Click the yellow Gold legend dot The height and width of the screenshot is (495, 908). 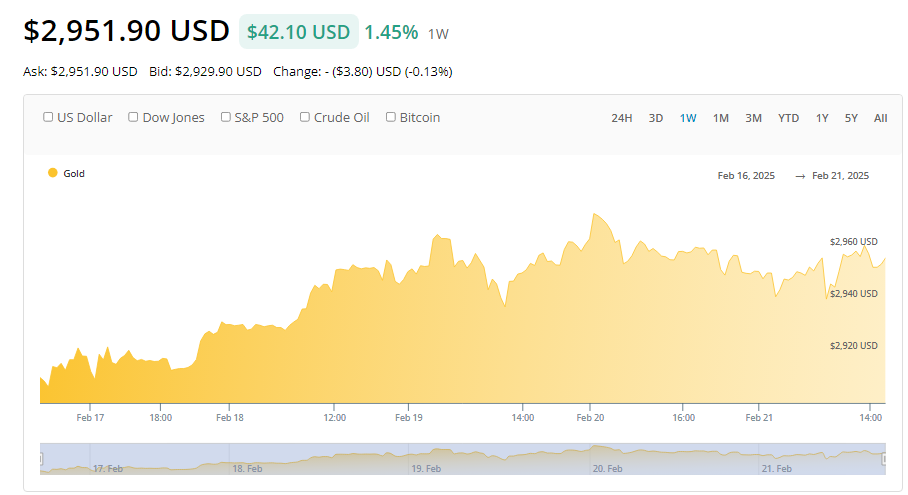(x=53, y=173)
